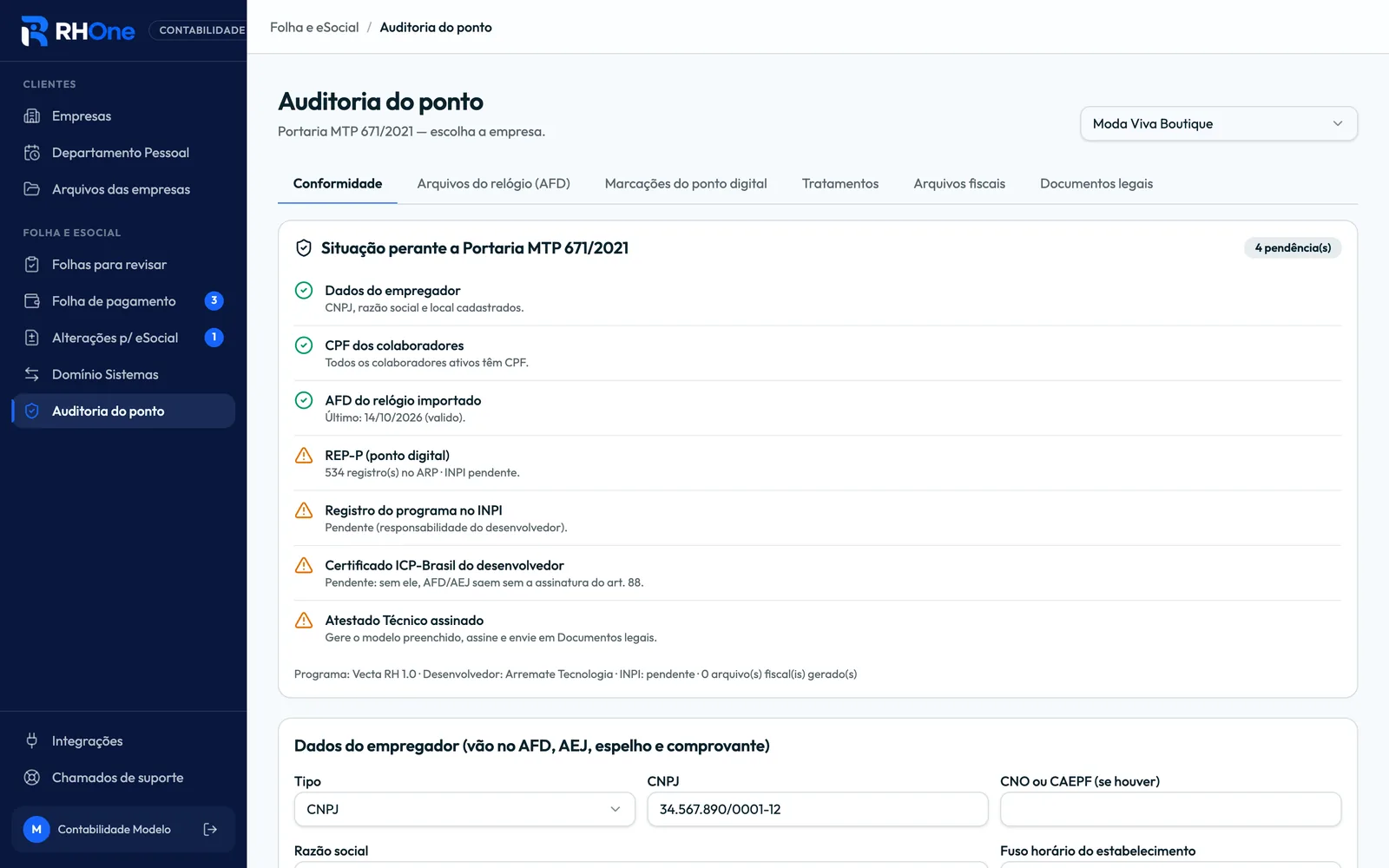Click the warning icon for Atestado Técnico assinado
The height and width of the screenshot is (868, 1389).
pyautogui.click(x=304, y=621)
